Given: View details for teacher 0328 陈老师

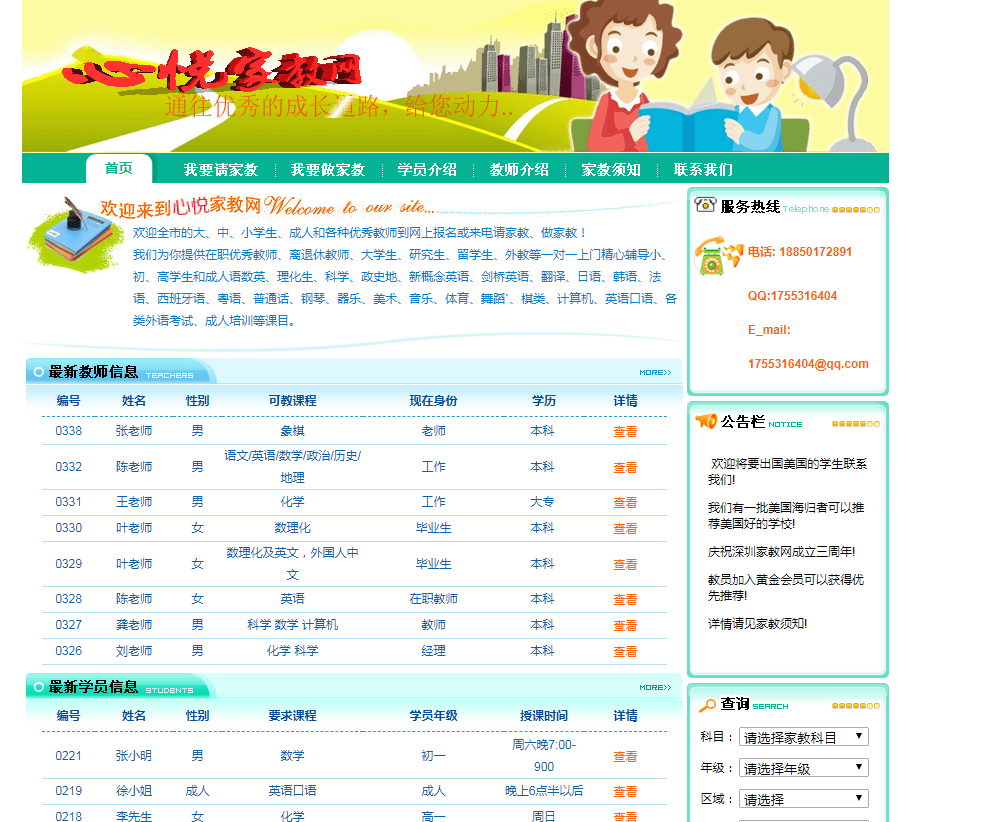Looking at the screenshot, I should (x=625, y=600).
